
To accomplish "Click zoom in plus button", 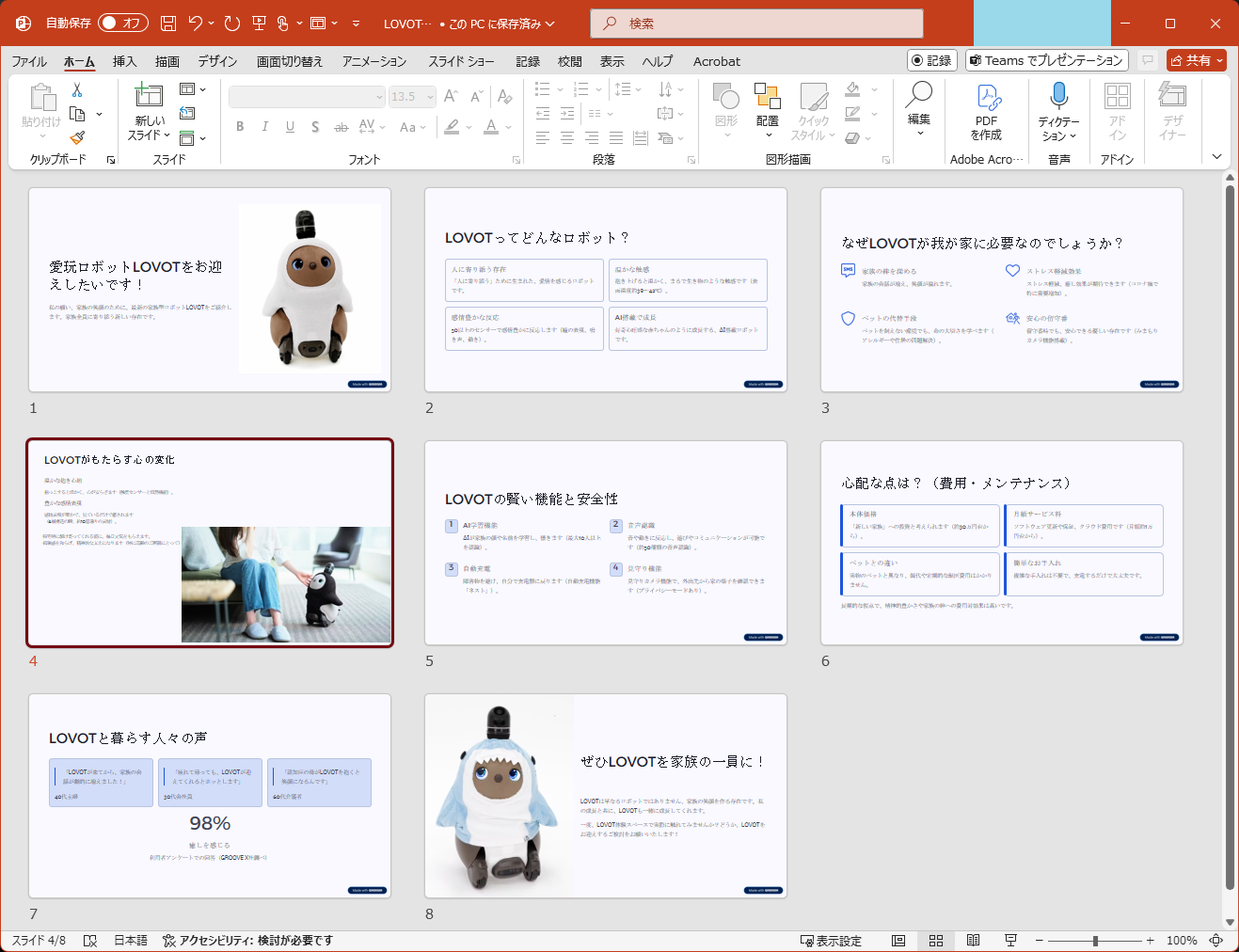I will [x=1150, y=941].
